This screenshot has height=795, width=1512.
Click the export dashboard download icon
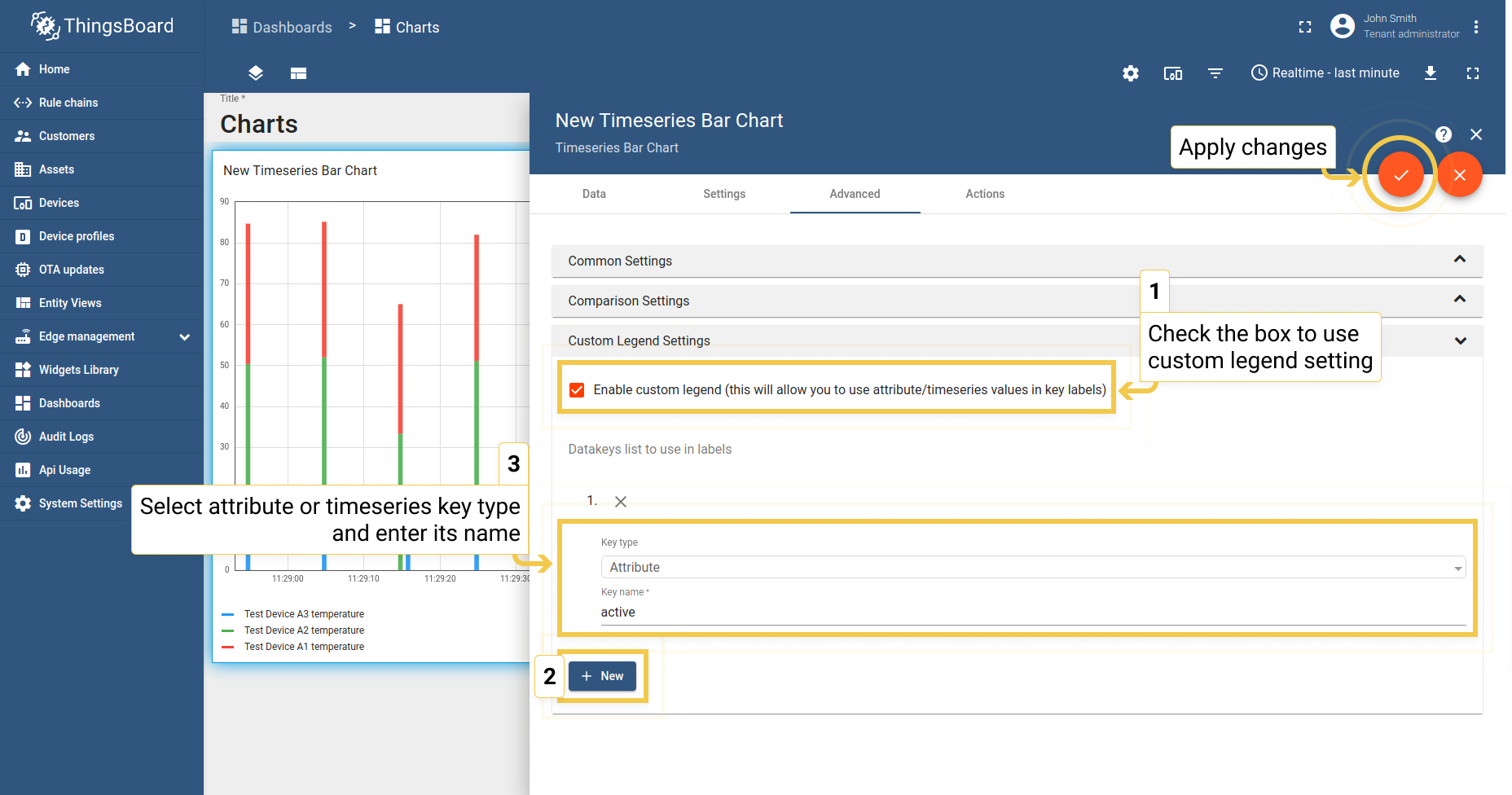tap(1431, 73)
